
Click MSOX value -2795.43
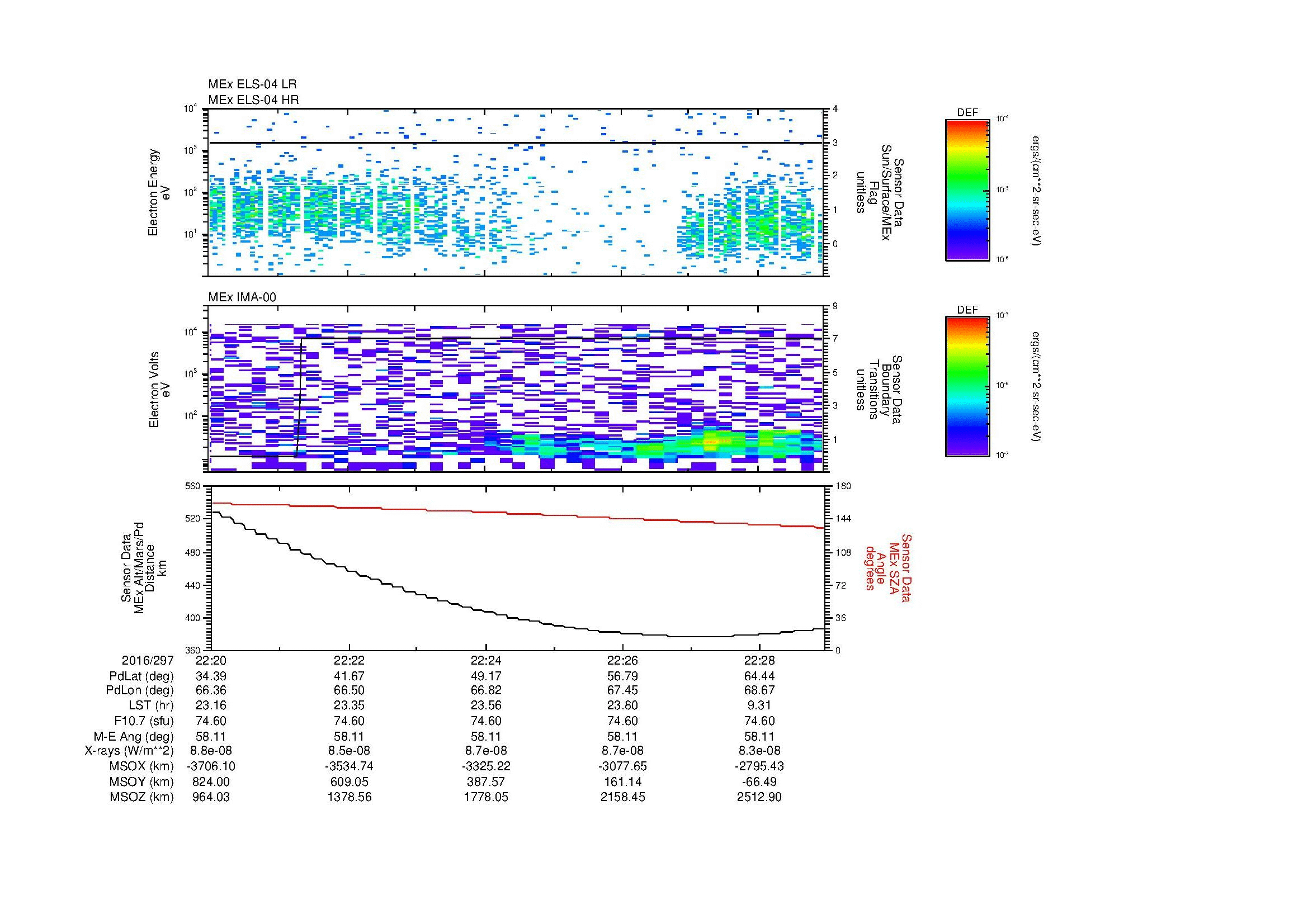tap(759, 766)
